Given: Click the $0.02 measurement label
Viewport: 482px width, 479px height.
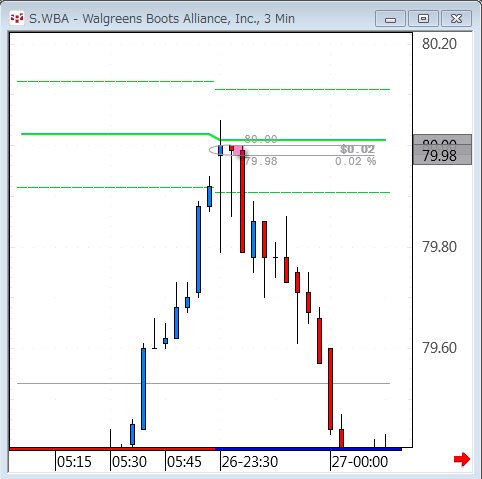Looking at the screenshot, I should [x=357, y=149].
